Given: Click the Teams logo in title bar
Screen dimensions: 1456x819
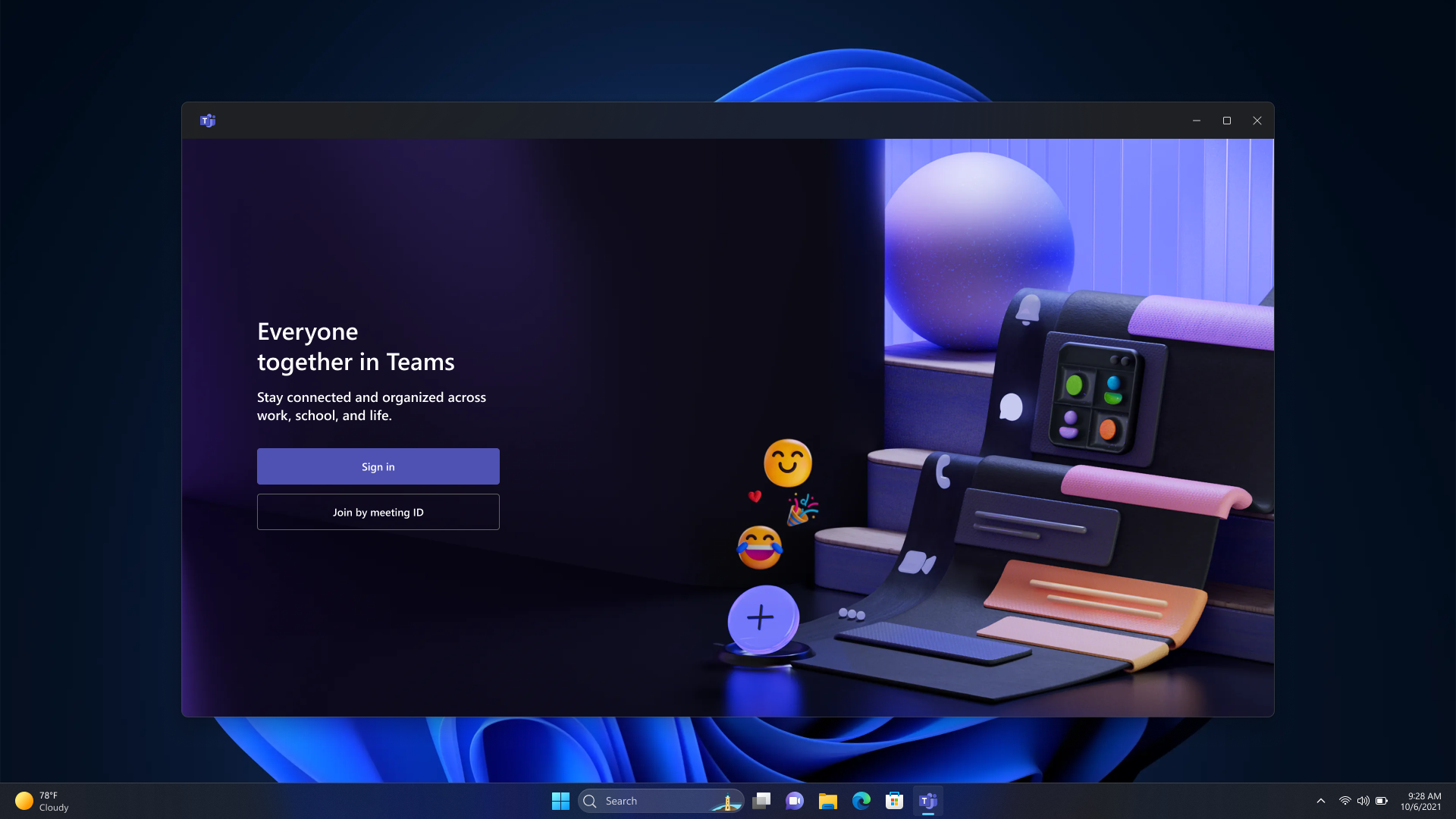Looking at the screenshot, I should click(x=208, y=121).
